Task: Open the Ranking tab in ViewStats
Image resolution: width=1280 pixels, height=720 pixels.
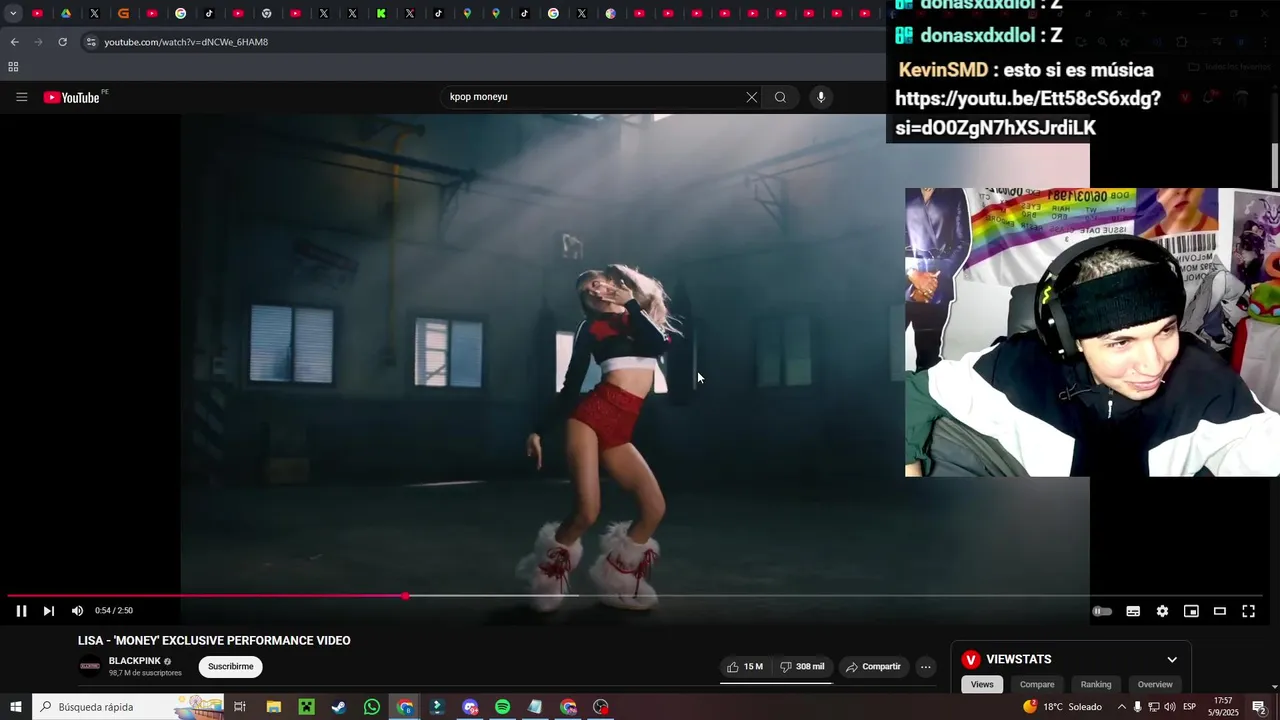Action: coord(1096,684)
